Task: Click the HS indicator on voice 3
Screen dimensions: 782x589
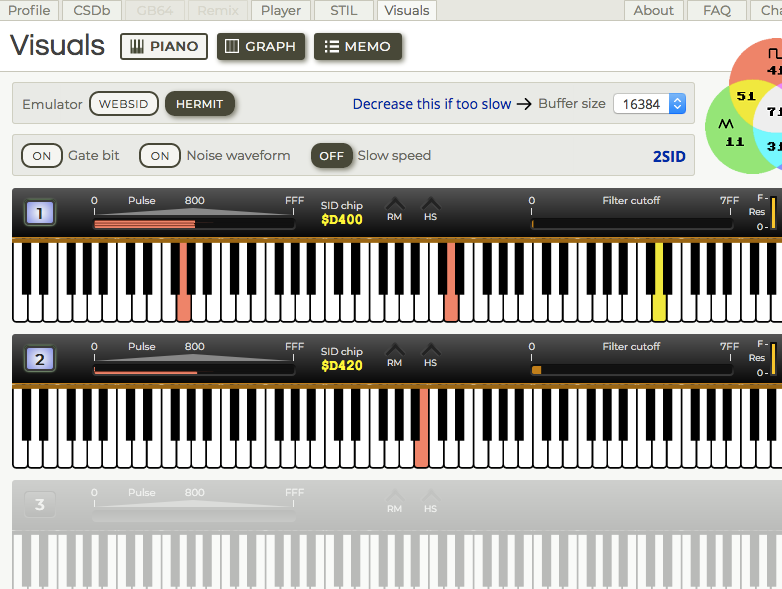Action: [430, 502]
